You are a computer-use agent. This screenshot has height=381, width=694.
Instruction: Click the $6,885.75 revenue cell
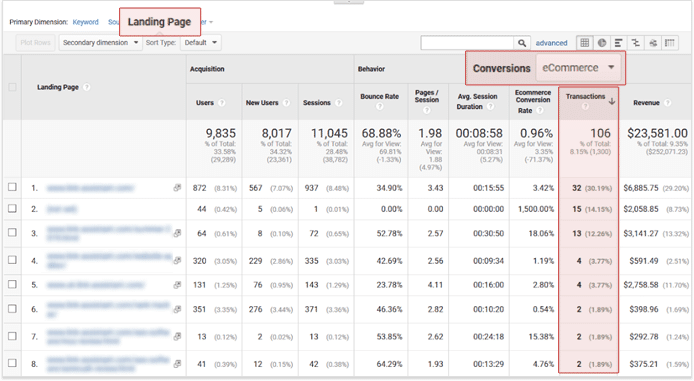pyautogui.click(x=641, y=188)
